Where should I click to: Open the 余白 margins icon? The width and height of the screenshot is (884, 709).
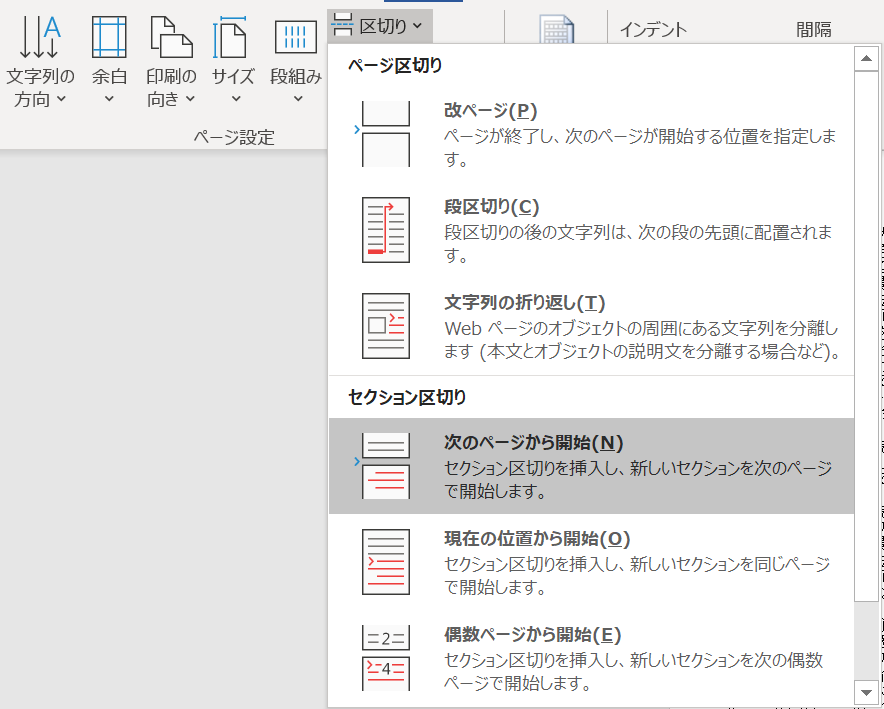[x=109, y=38]
